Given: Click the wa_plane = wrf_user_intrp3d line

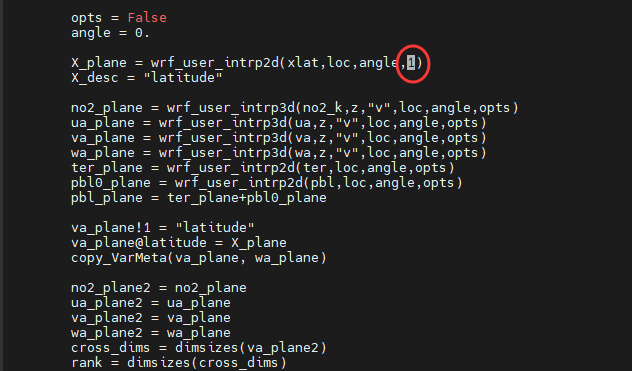Looking at the screenshot, I should [279, 153].
